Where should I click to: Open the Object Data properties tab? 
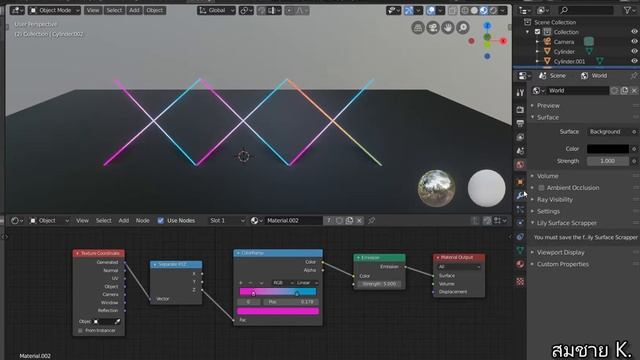coord(520,250)
